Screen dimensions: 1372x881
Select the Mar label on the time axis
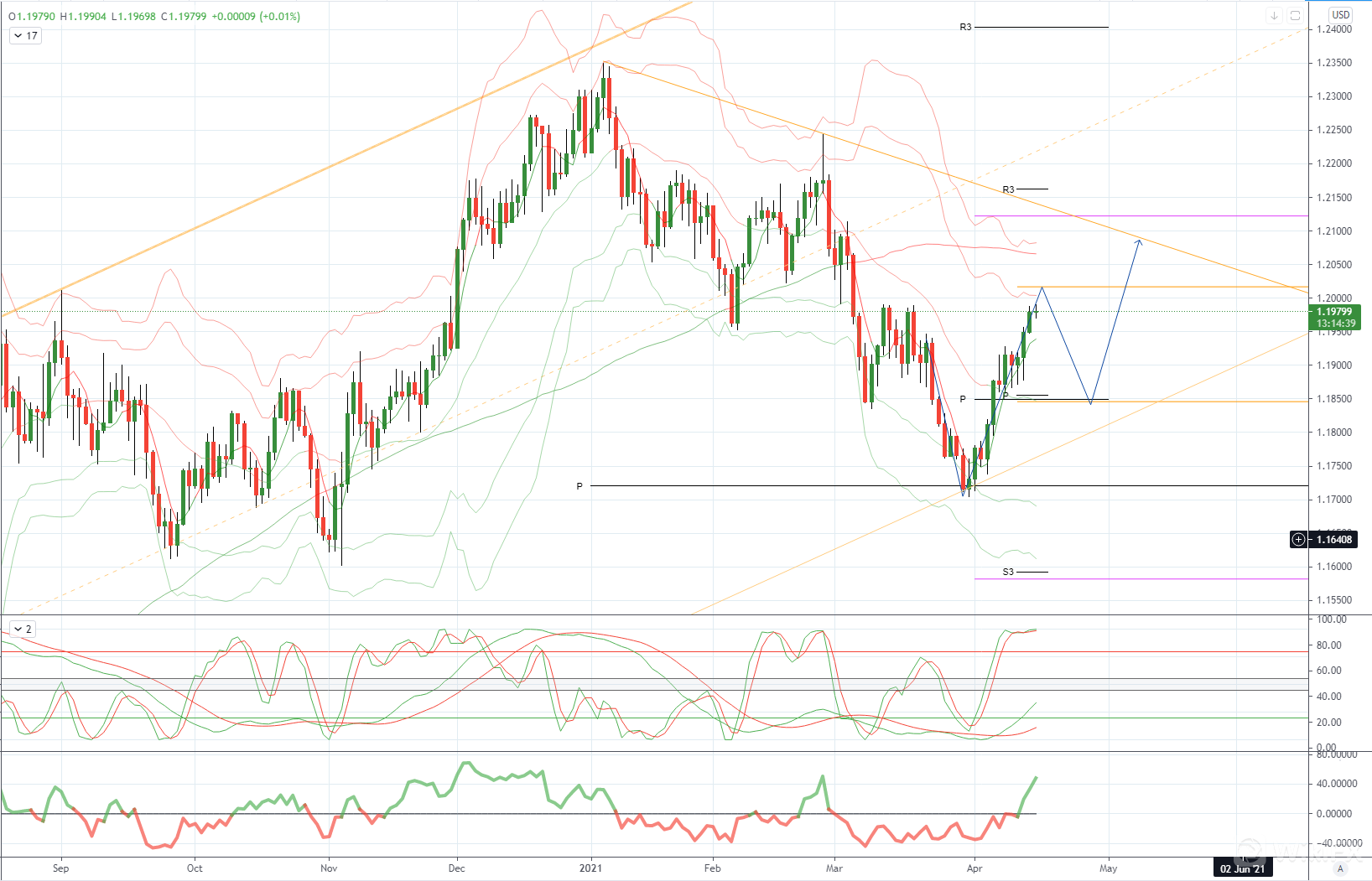[834, 868]
